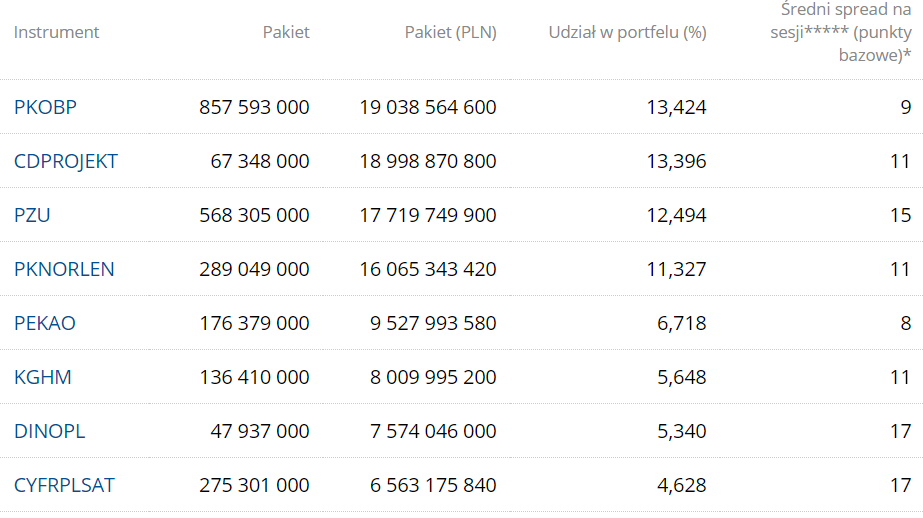Select CDPROJEKT PLN value 18 998 870 800
923x518 pixels.
tap(428, 161)
